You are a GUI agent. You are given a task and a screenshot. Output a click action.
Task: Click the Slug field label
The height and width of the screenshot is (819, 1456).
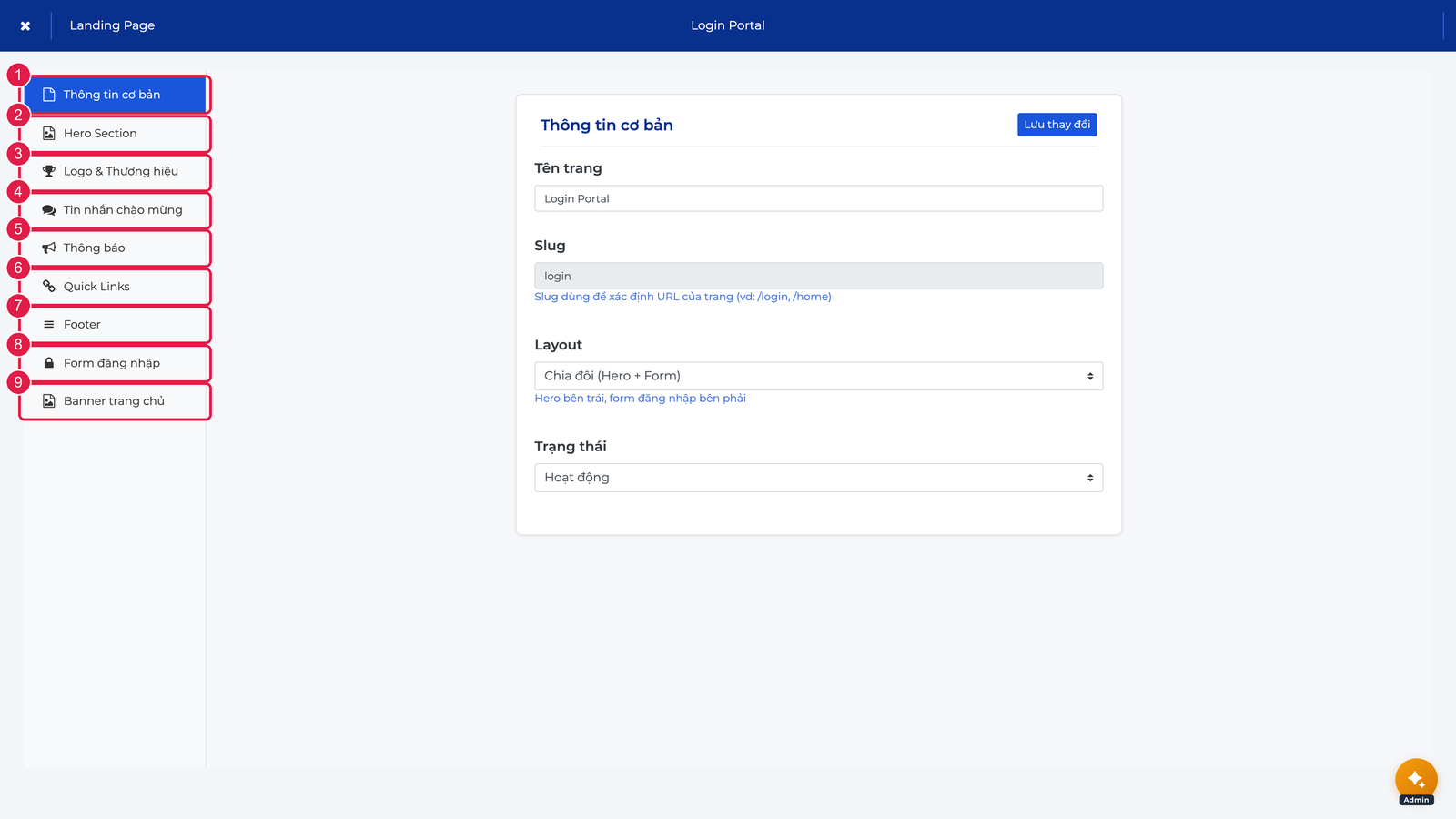tap(550, 246)
